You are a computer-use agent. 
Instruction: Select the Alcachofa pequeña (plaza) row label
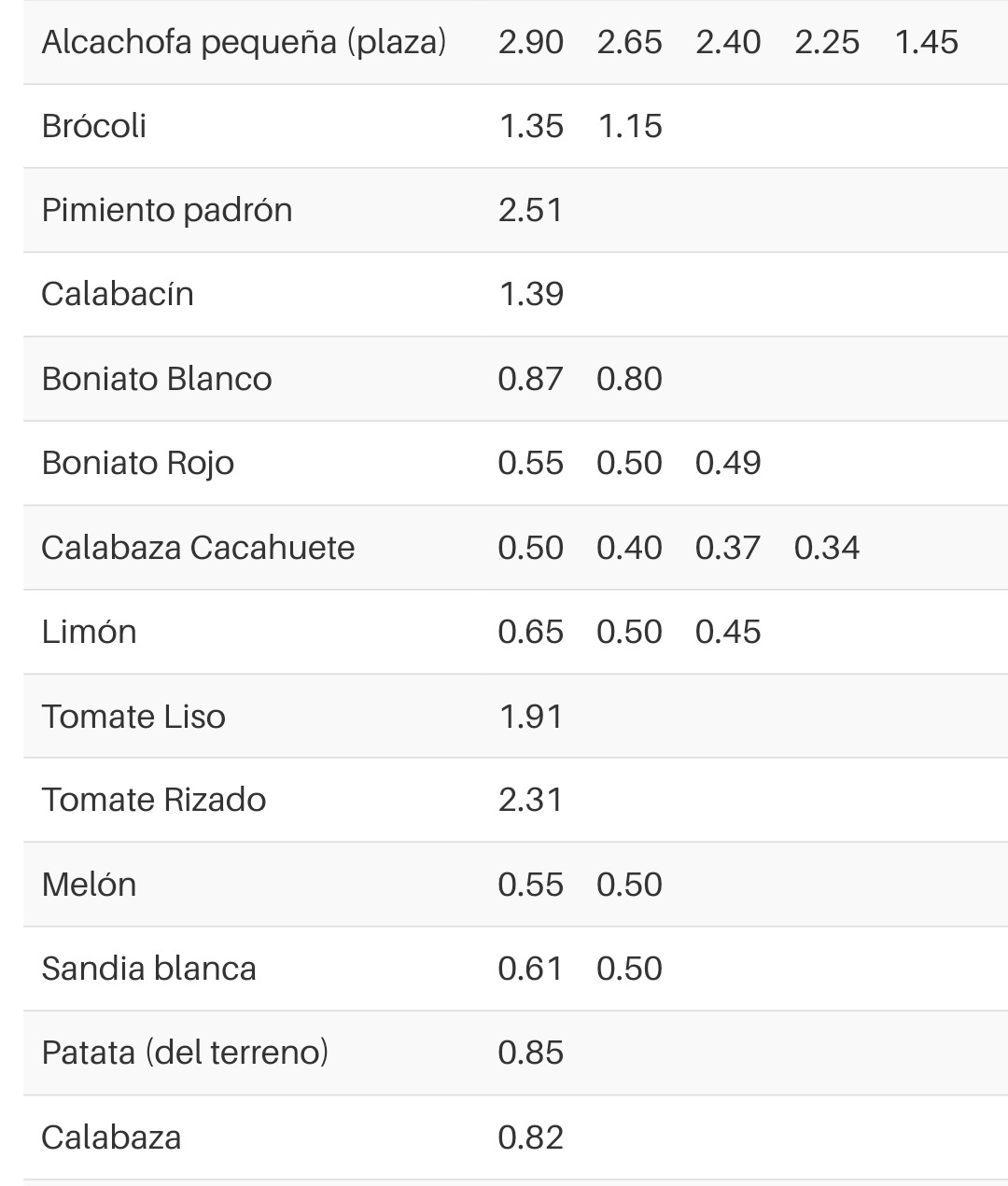click(244, 43)
